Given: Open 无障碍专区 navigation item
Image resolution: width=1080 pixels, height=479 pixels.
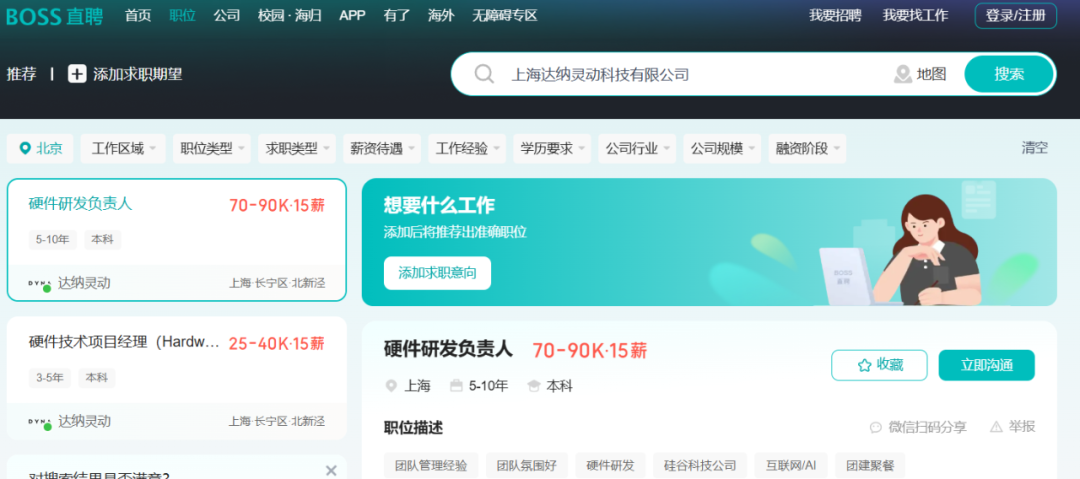Looking at the screenshot, I should [505, 15].
